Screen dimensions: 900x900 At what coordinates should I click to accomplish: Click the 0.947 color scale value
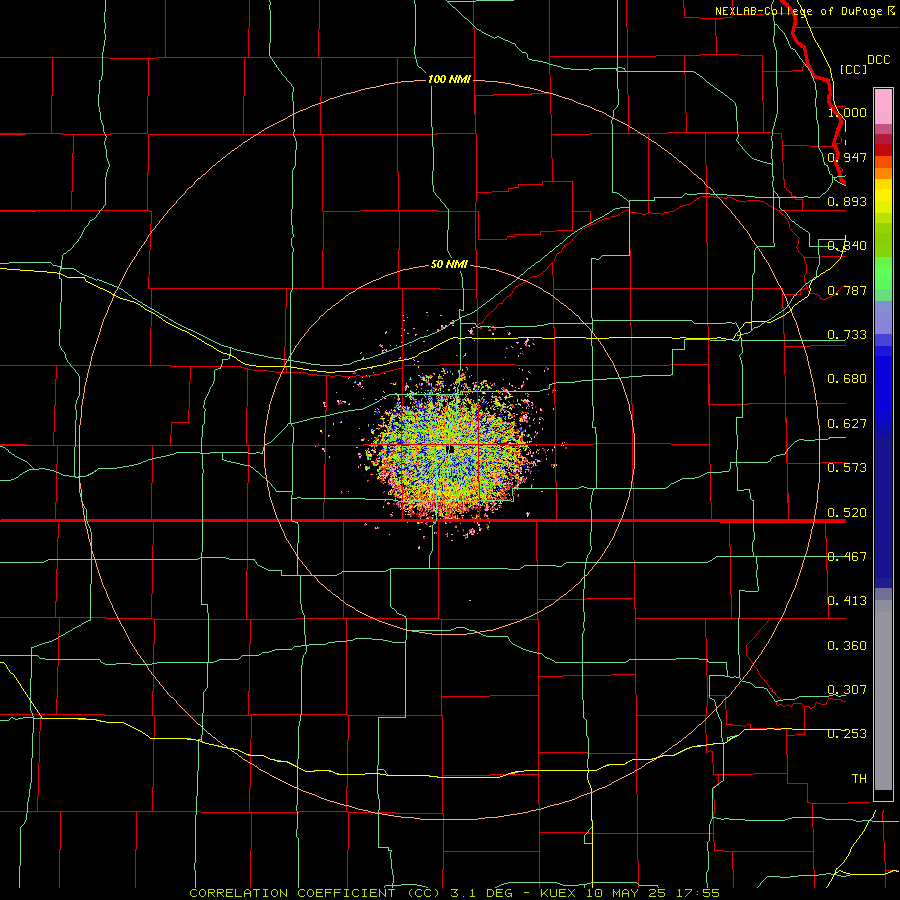tap(847, 157)
